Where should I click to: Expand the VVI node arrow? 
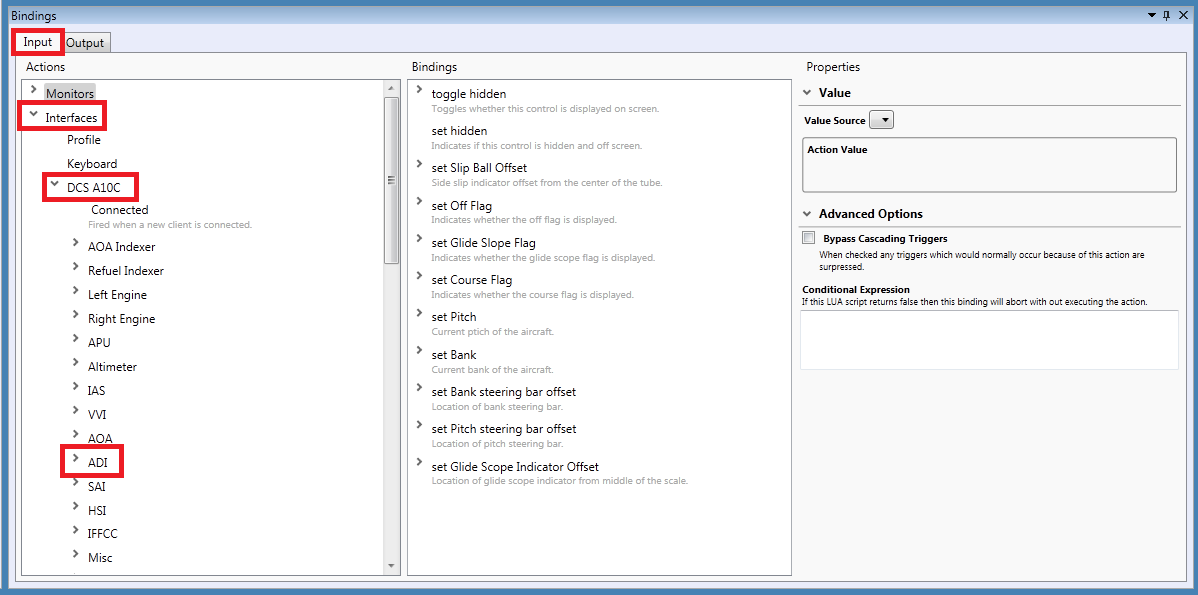(x=76, y=410)
